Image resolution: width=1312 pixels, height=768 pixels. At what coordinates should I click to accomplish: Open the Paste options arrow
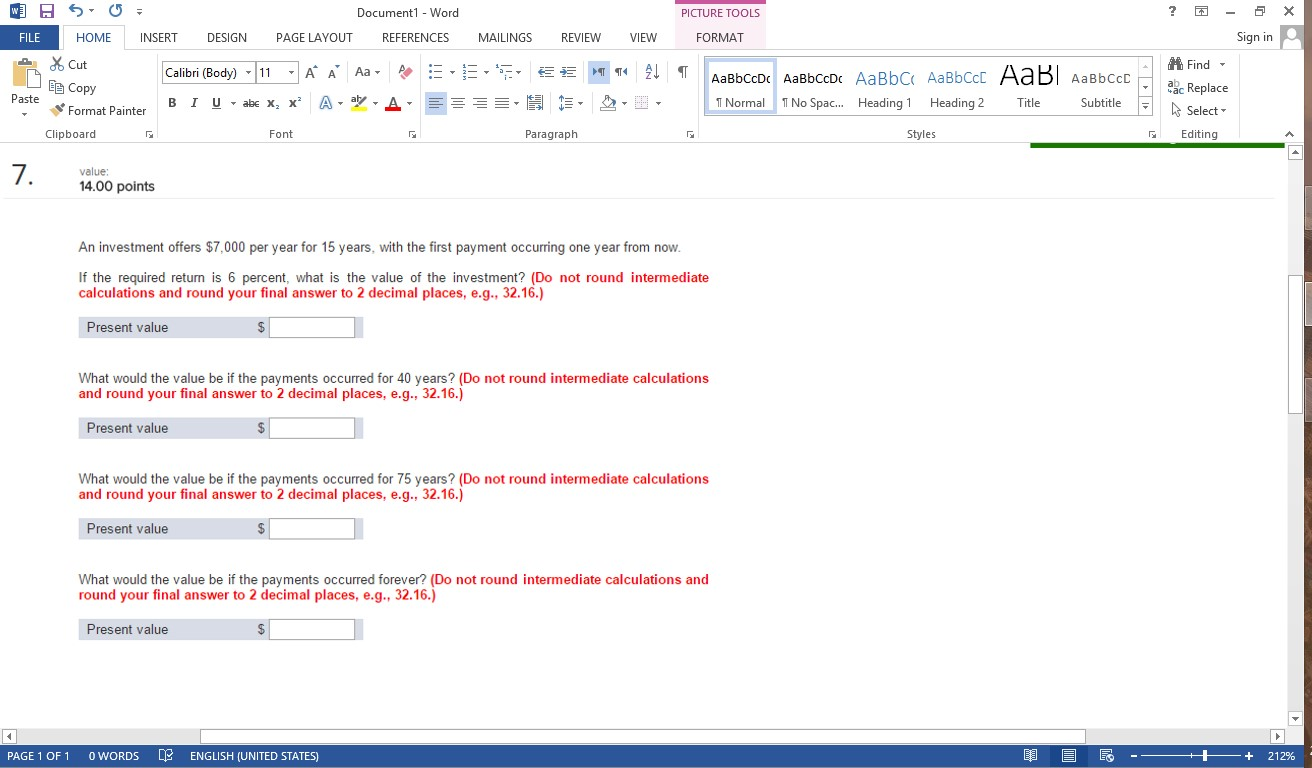point(25,113)
